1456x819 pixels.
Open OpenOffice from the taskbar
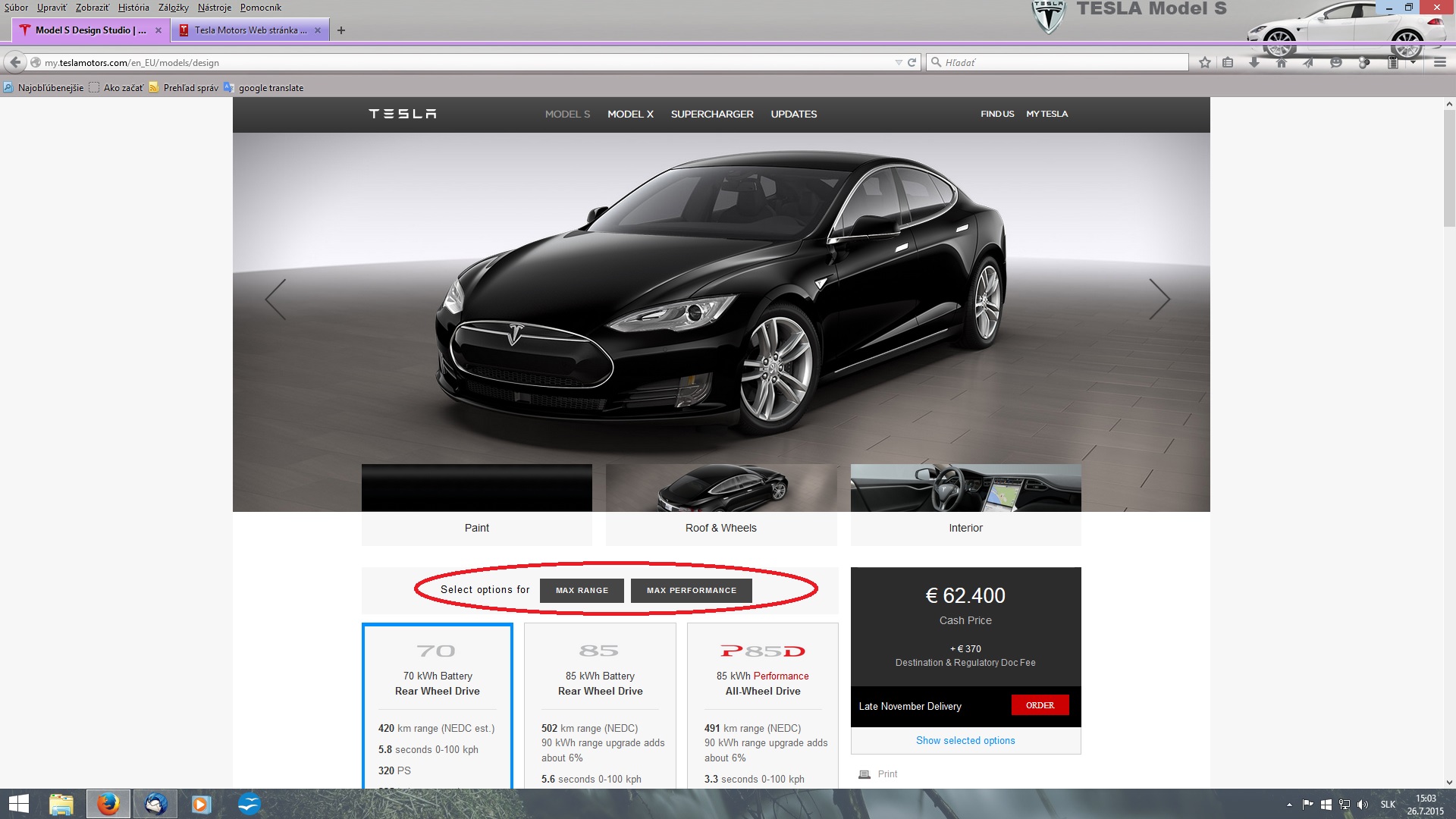(x=249, y=804)
